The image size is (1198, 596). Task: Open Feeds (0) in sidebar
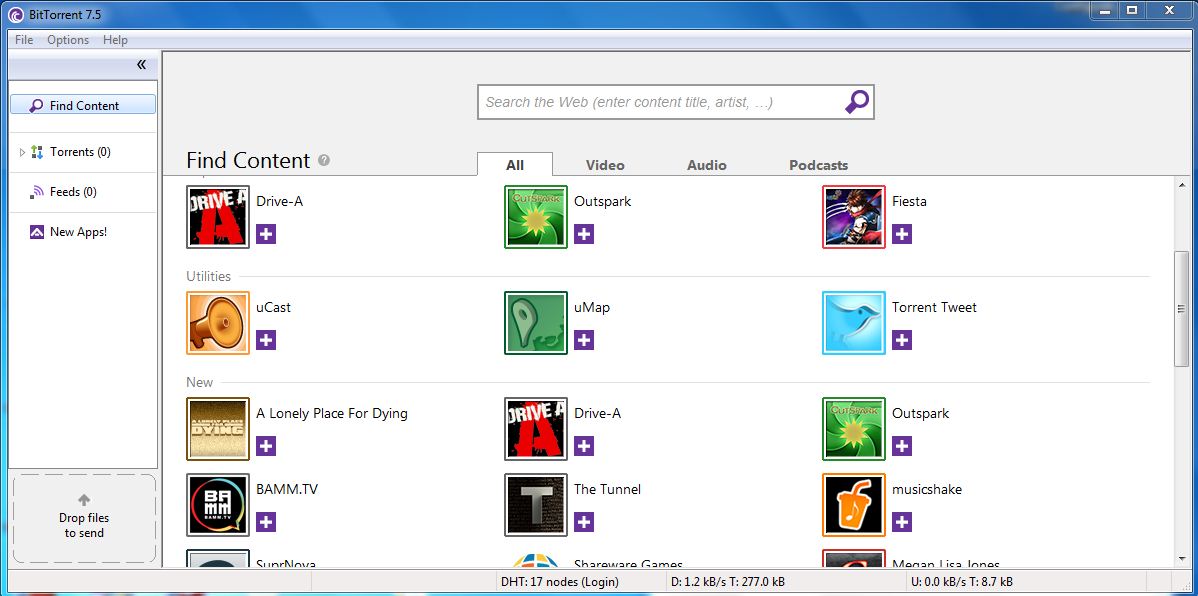point(73,192)
